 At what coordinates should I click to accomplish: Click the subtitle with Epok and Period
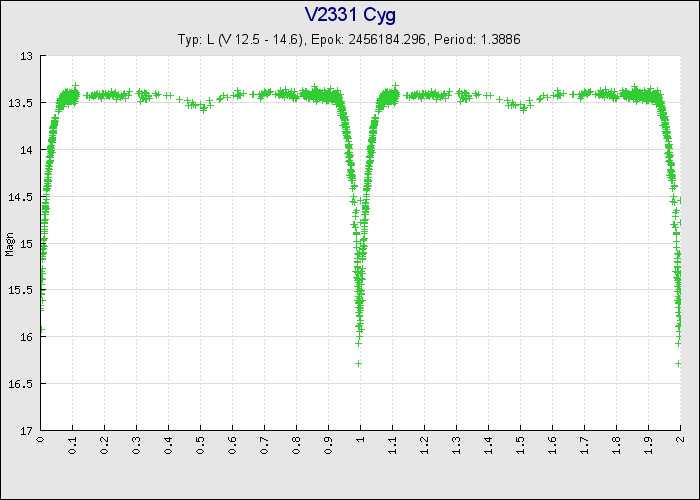click(x=349, y=39)
